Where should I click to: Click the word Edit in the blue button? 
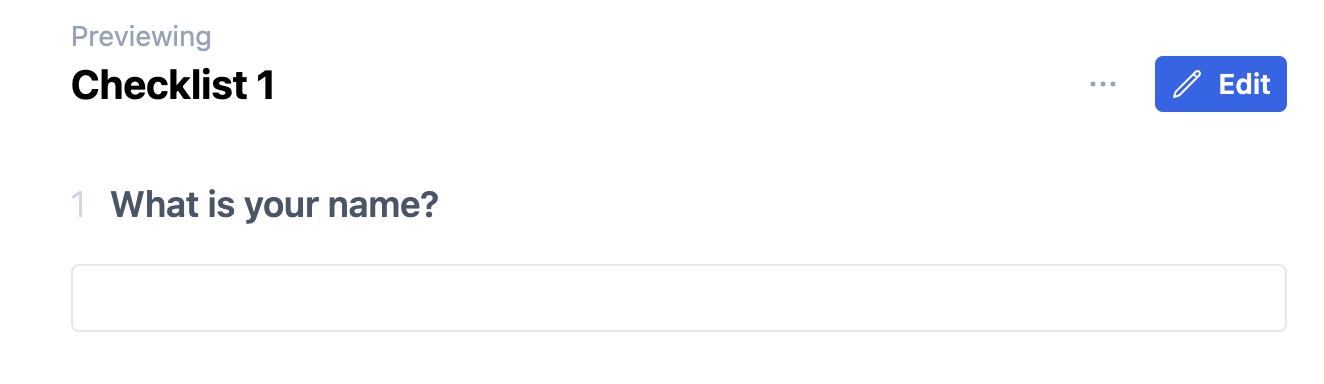coord(1244,84)
